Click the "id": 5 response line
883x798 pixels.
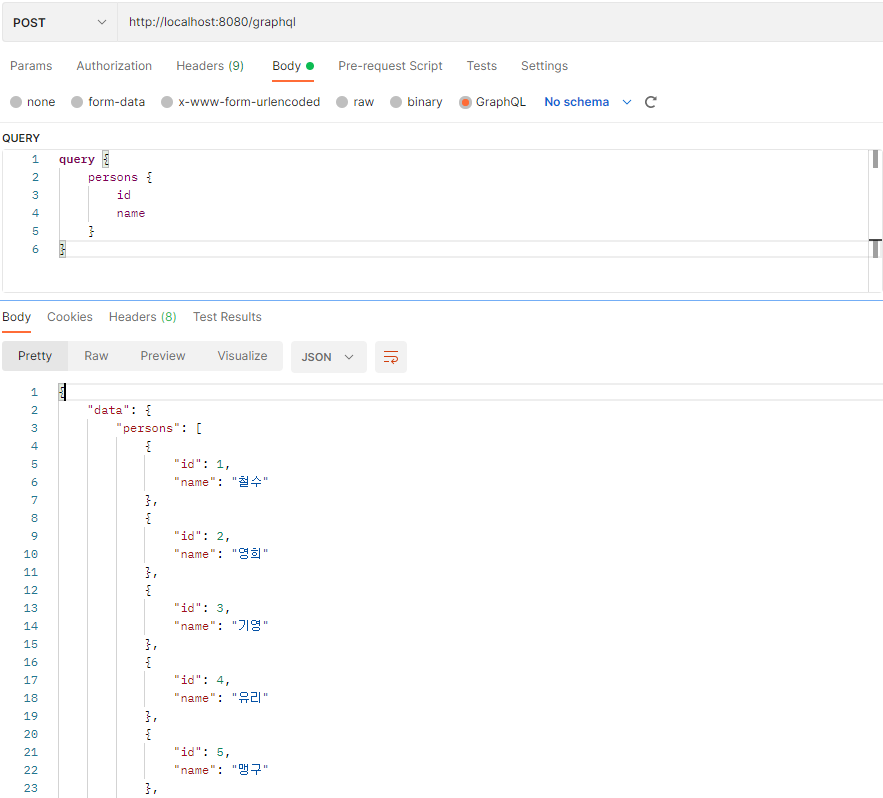click(x=202, y=752)
